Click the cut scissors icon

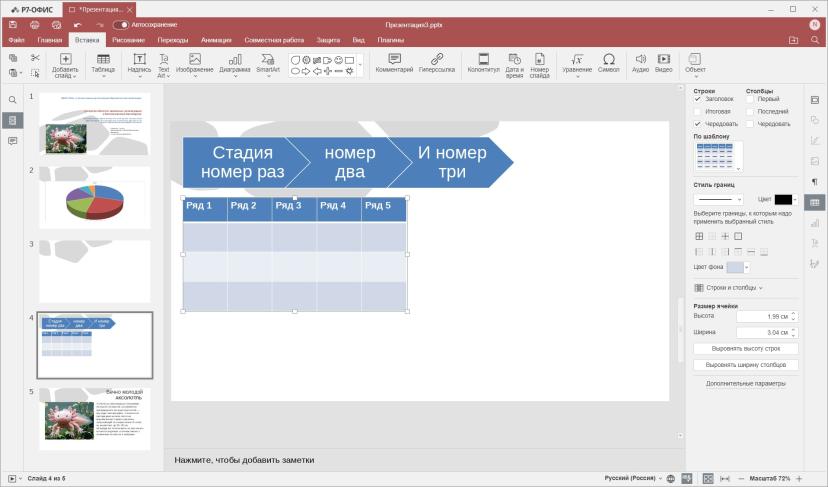click(x=35, y=58)
